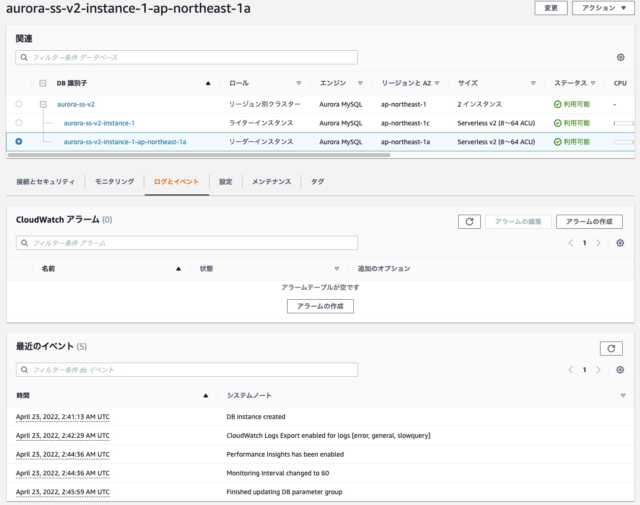The height and width of the screenshot is (505, 640).
Task: Click timestamp April 23, 2022, 2:41:13 AM UTC
Action: [63, 417]
